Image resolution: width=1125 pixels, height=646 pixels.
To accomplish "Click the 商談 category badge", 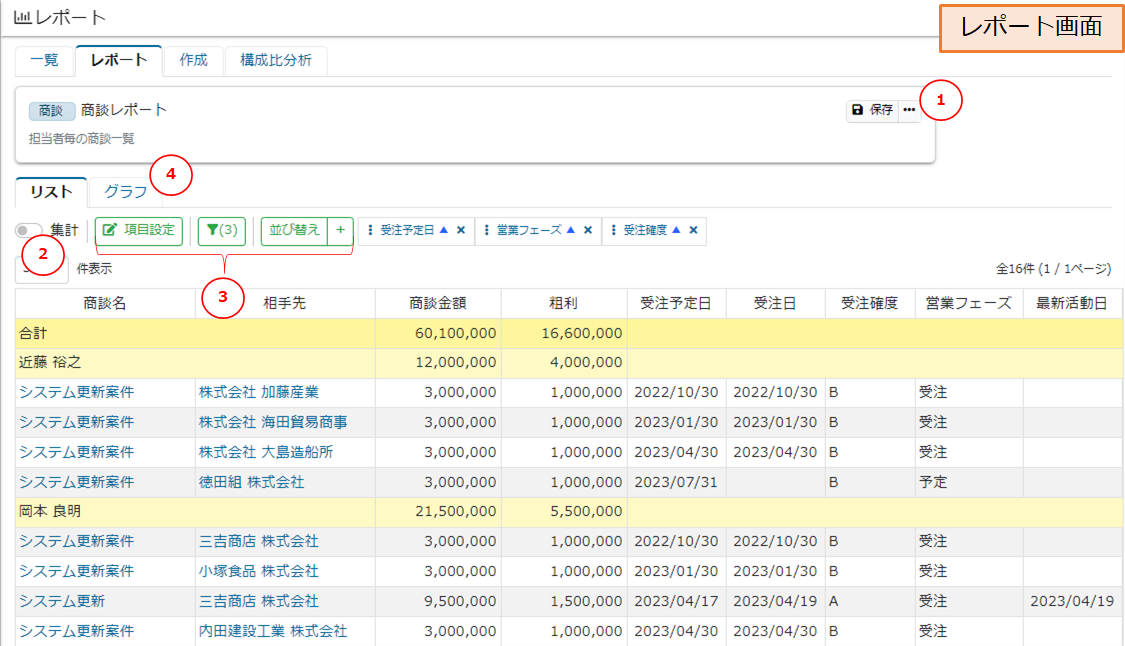I will tap(52, 111).
